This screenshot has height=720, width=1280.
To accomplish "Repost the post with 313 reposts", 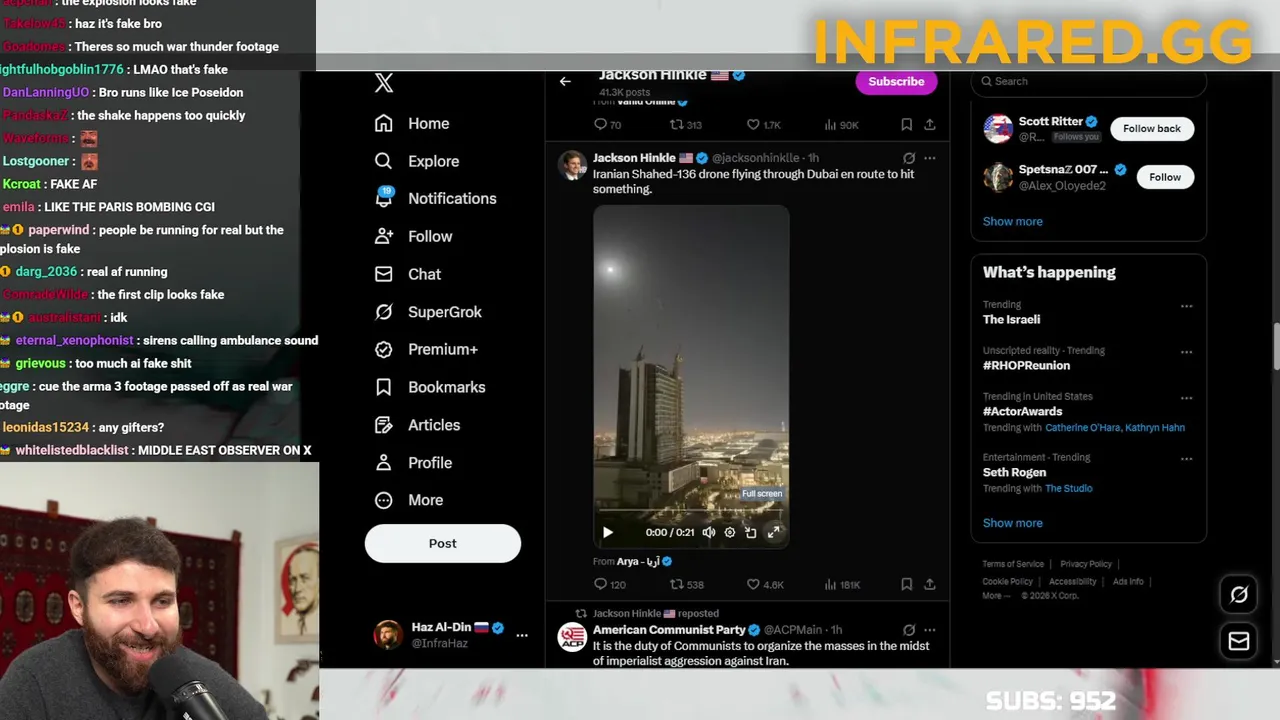I will click(686, 125).
